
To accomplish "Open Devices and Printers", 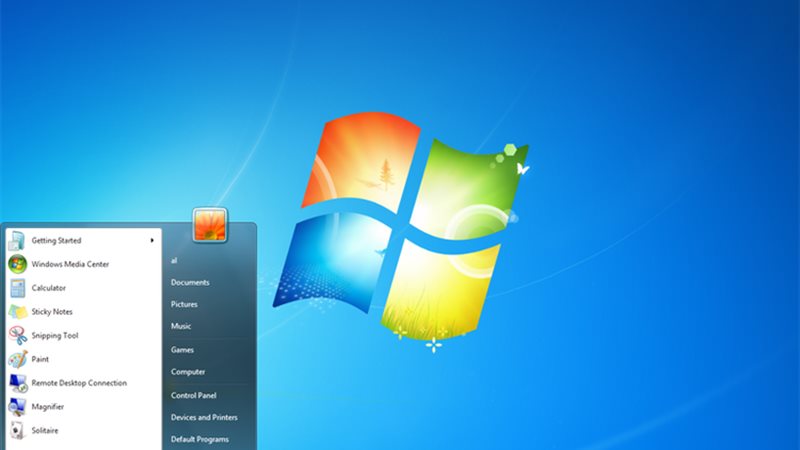I will click(x=204, y=417).
